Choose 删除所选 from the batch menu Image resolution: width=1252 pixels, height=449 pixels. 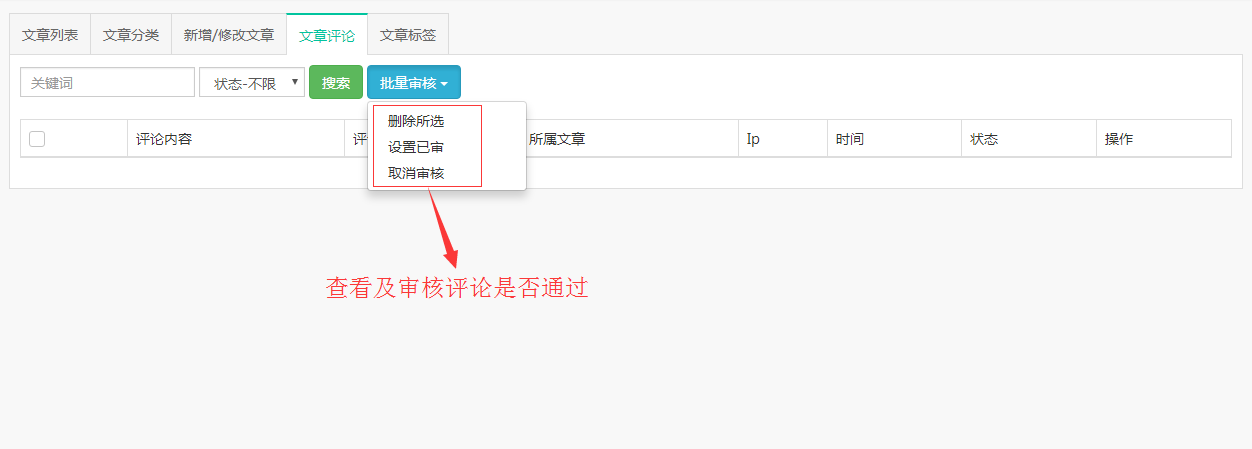pyautogui.click(x=416, y=121)
